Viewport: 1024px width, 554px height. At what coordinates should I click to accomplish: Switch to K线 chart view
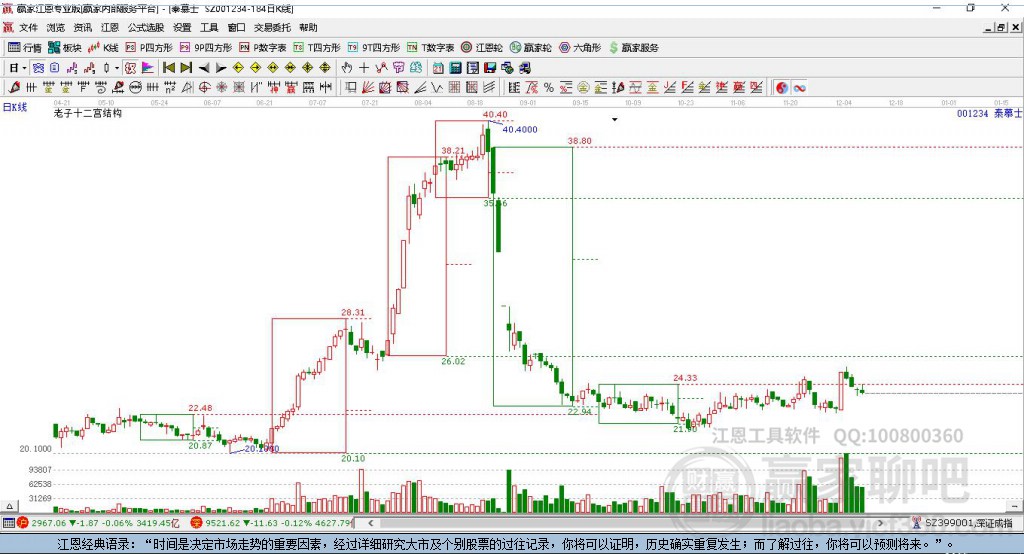(103, 48)
